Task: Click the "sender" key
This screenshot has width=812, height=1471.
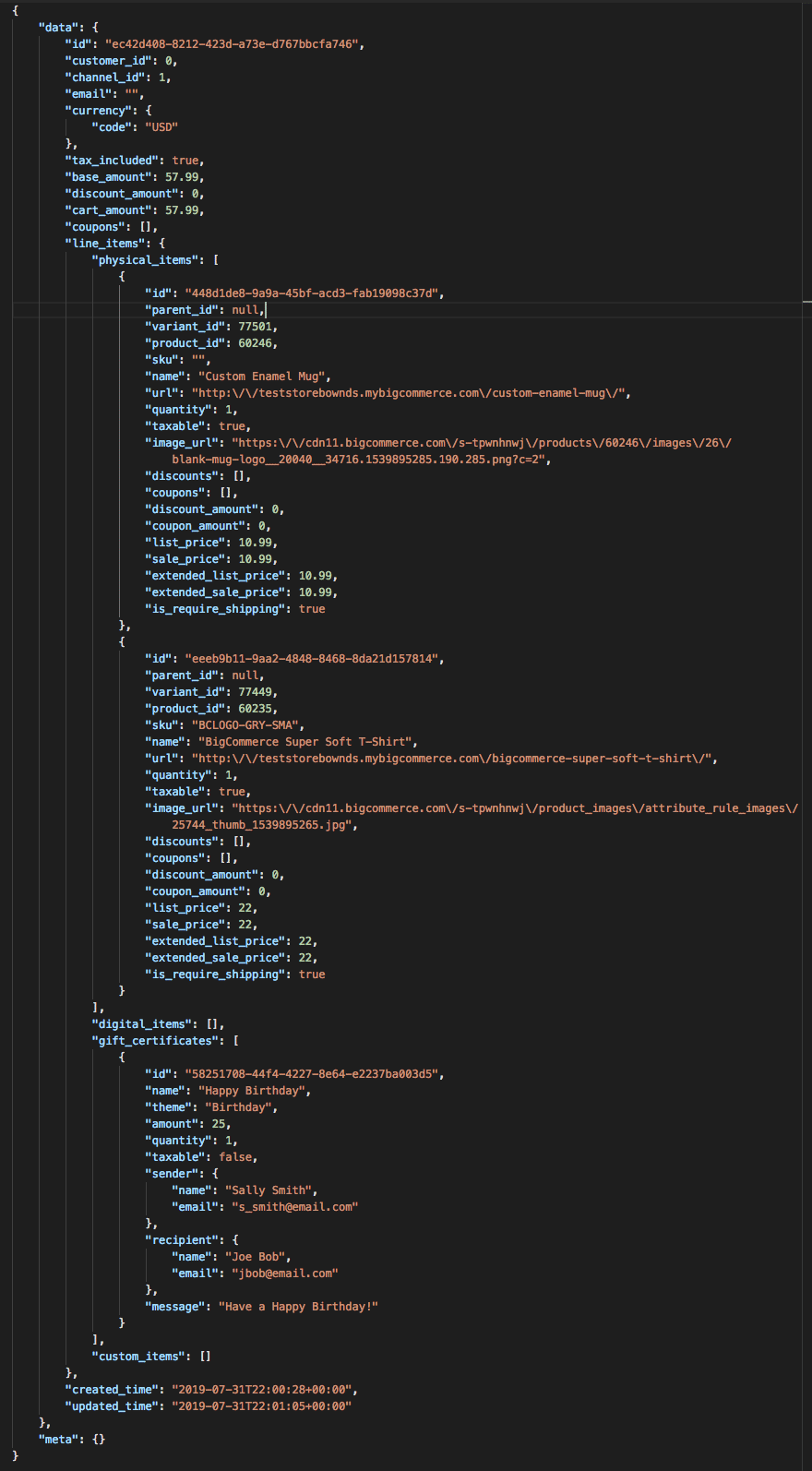Action: (x=172, y=1174)
